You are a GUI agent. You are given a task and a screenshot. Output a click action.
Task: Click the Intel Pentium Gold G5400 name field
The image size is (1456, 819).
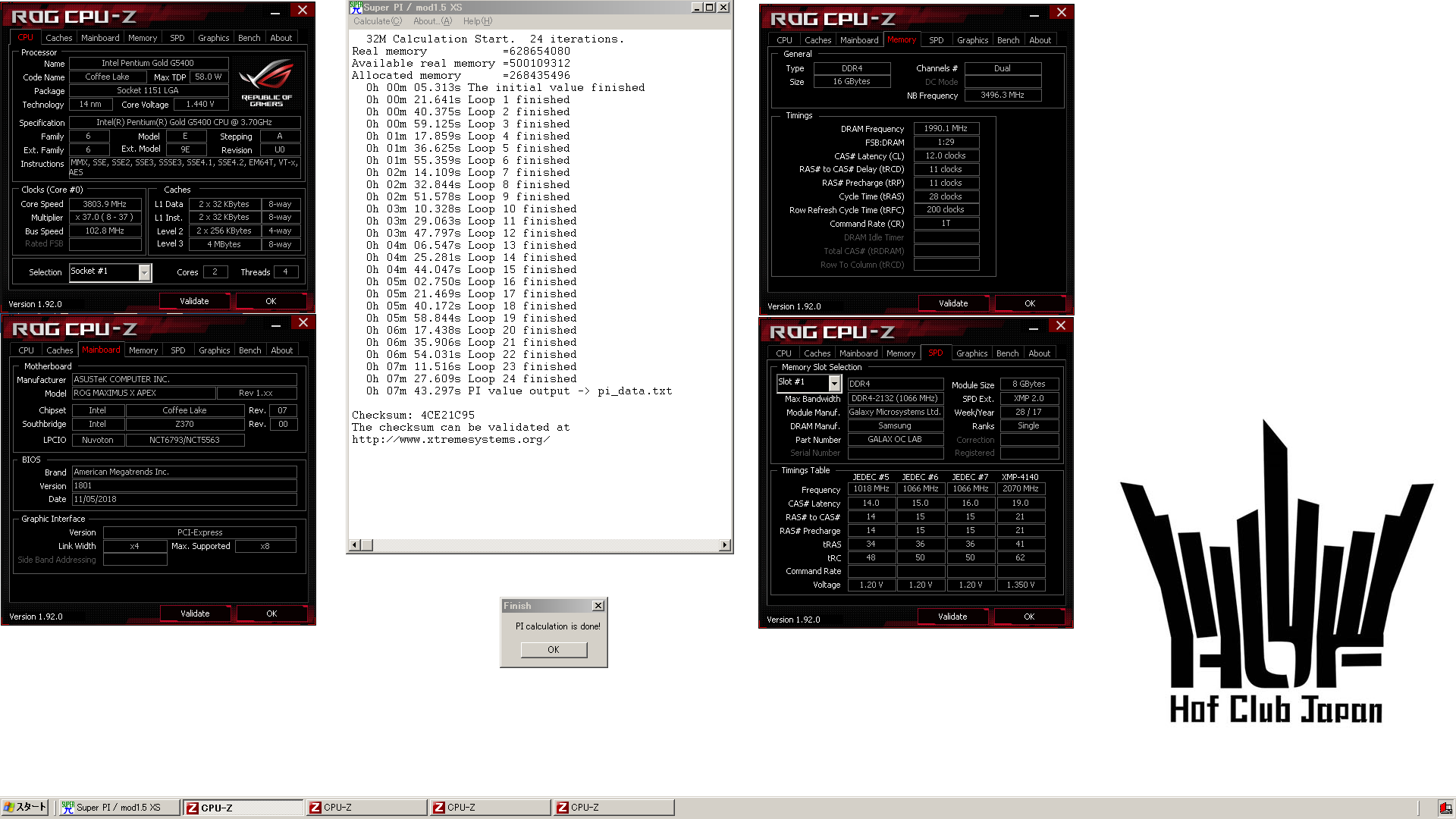(148, 63)
